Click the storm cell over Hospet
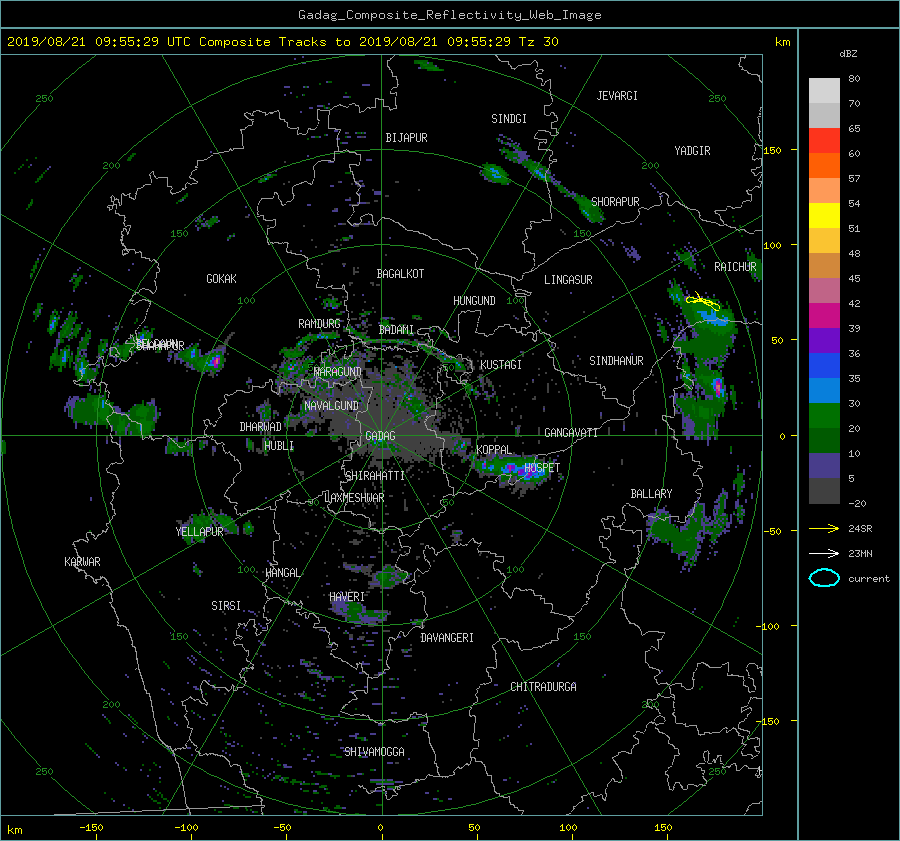 [x=513, y=469]
